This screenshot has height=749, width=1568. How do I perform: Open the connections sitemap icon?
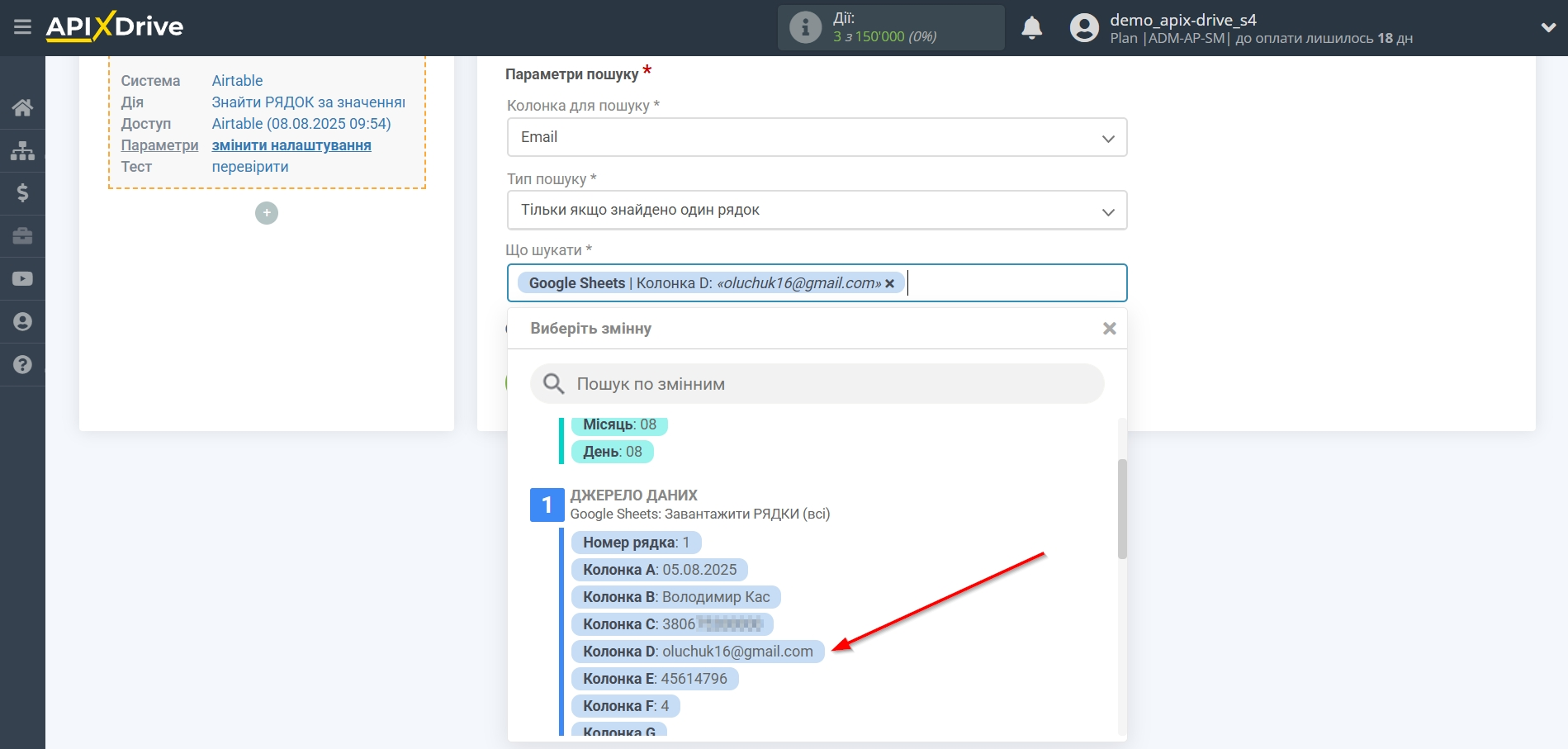click(22, 150)
